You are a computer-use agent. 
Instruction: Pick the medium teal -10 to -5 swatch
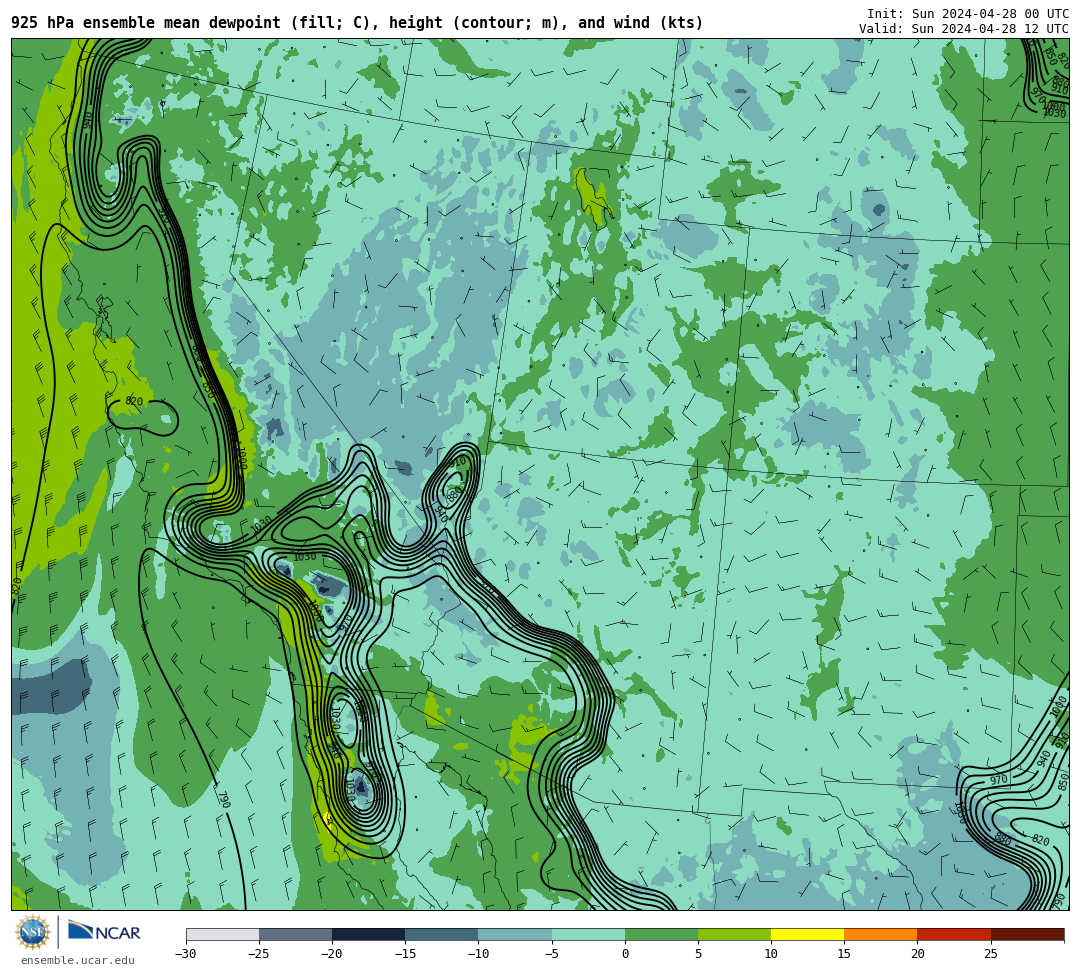(515, 934)
